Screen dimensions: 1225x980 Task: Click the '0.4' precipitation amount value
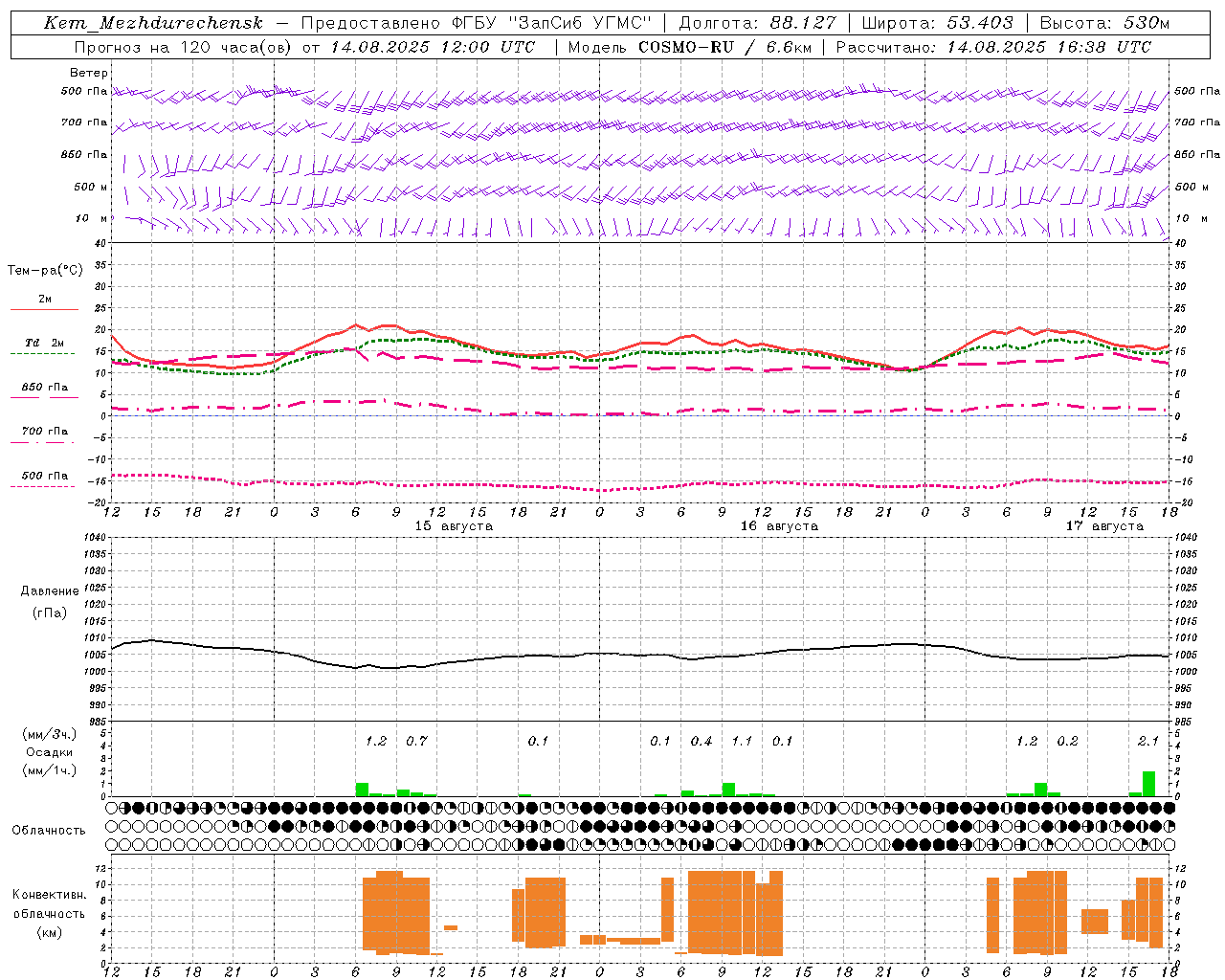[702, 741]
